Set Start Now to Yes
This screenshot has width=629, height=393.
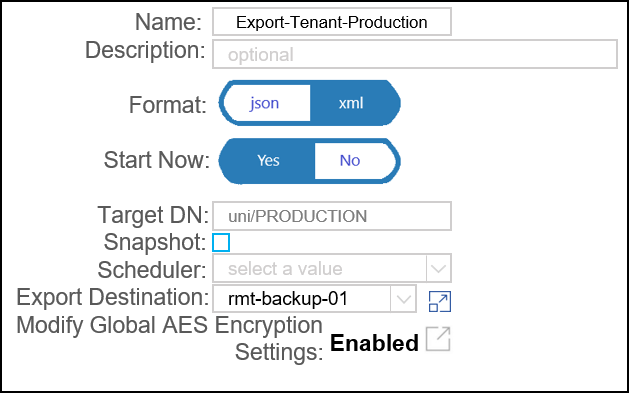tap(267, 161)
